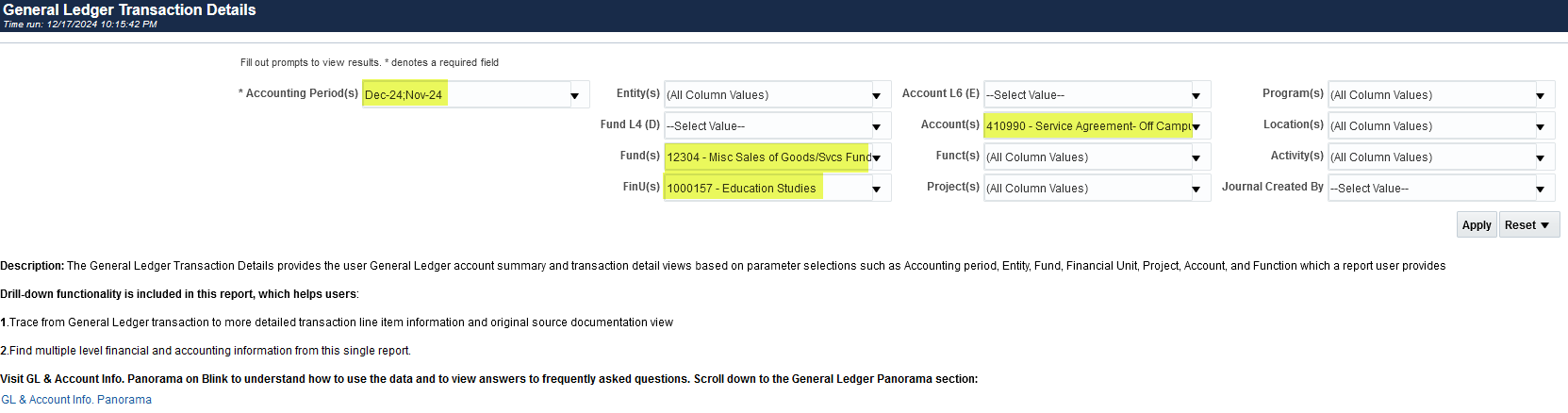Expand the Activity(s) dropdown arrow
The image size is (1568, 413).
[x=1540, y=157]
